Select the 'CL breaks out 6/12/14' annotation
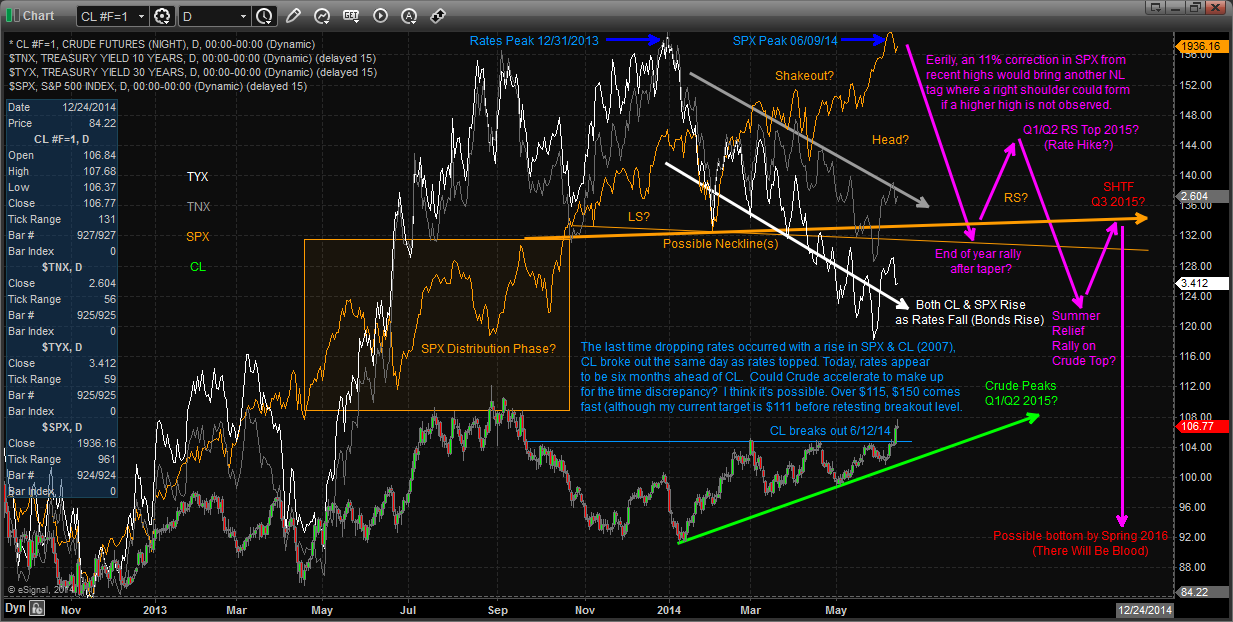The width and height of the screenshot is (1233, 622). pos(830,430)
